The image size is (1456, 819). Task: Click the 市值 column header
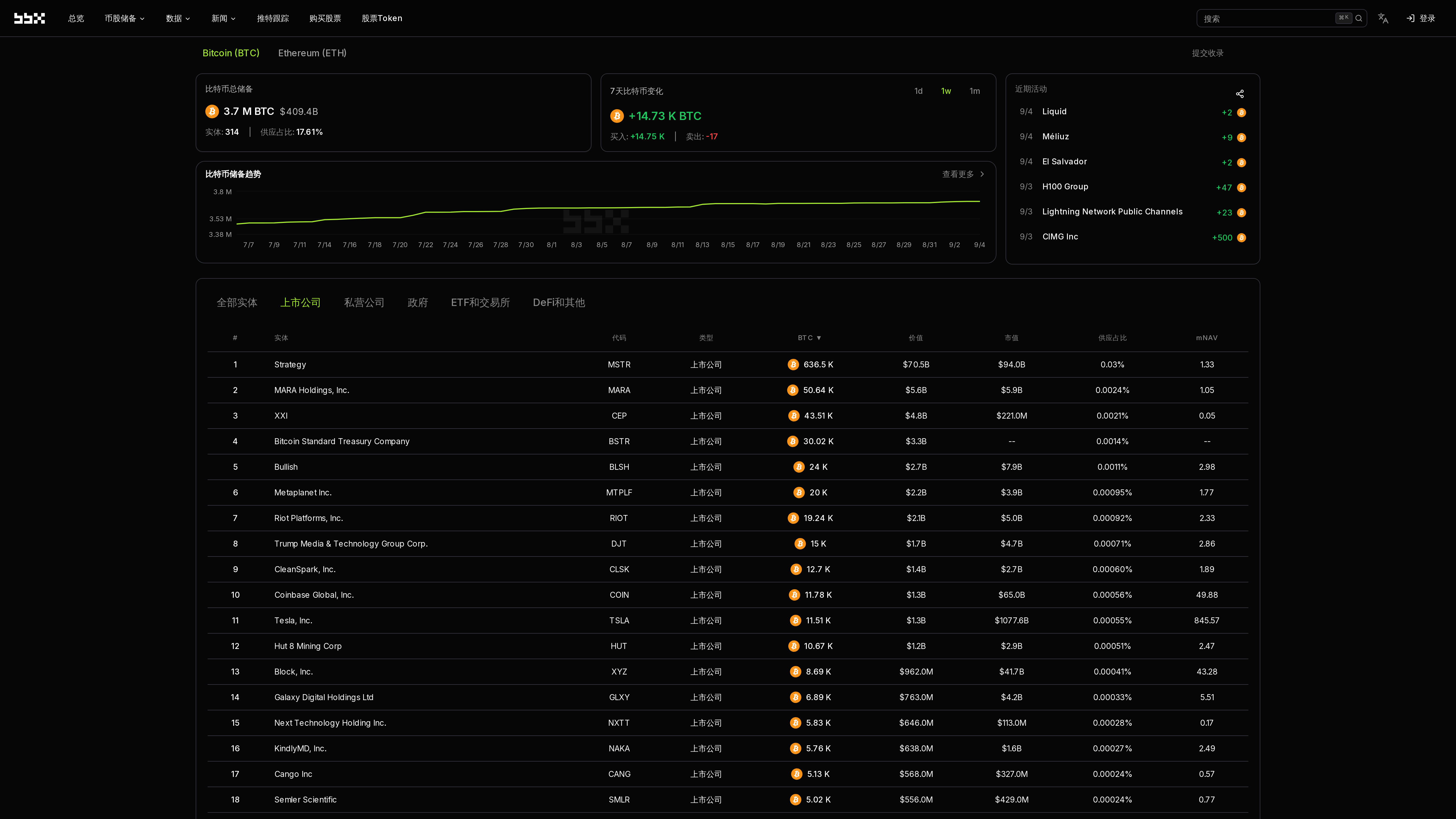click(x=1011, y=338)
